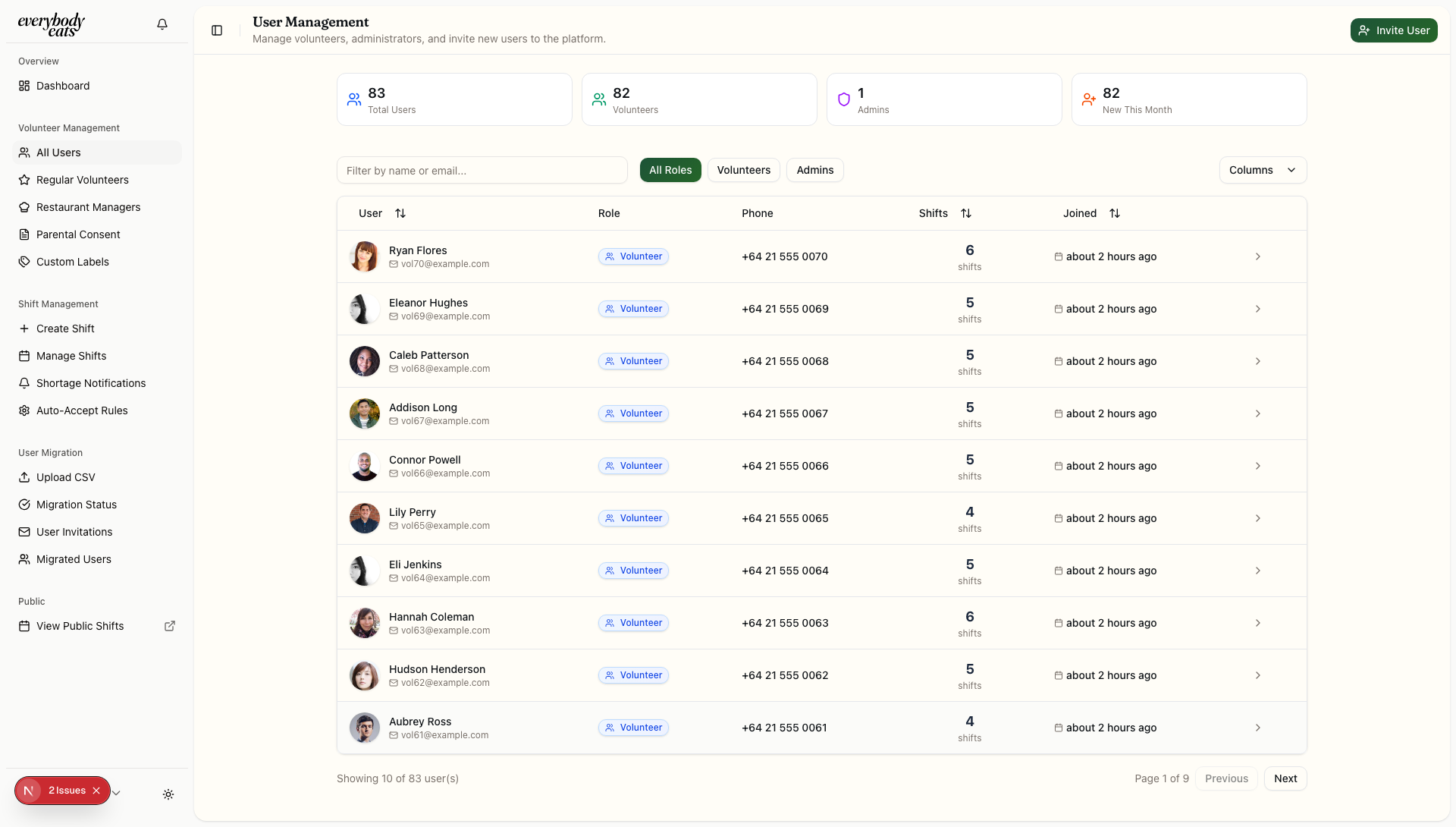Expand the account menu near the avatar
The height and width of the screenshot is (827, 1456).
(116, 792)
